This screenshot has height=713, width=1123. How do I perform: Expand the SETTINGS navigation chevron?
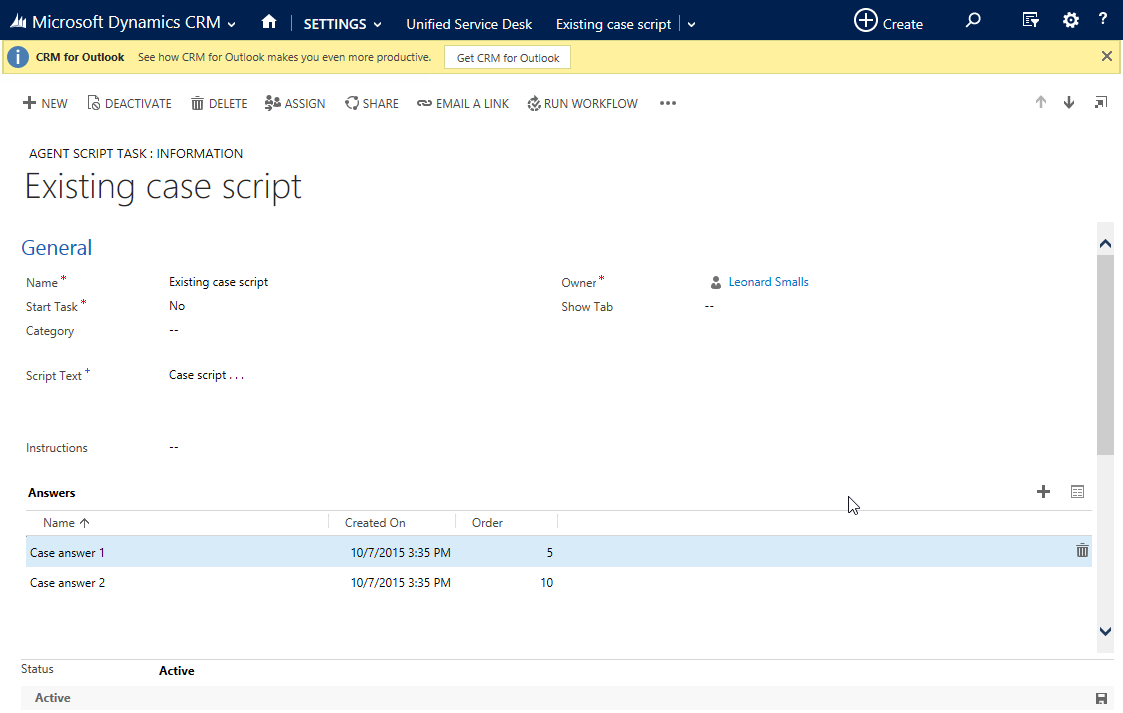377,25
